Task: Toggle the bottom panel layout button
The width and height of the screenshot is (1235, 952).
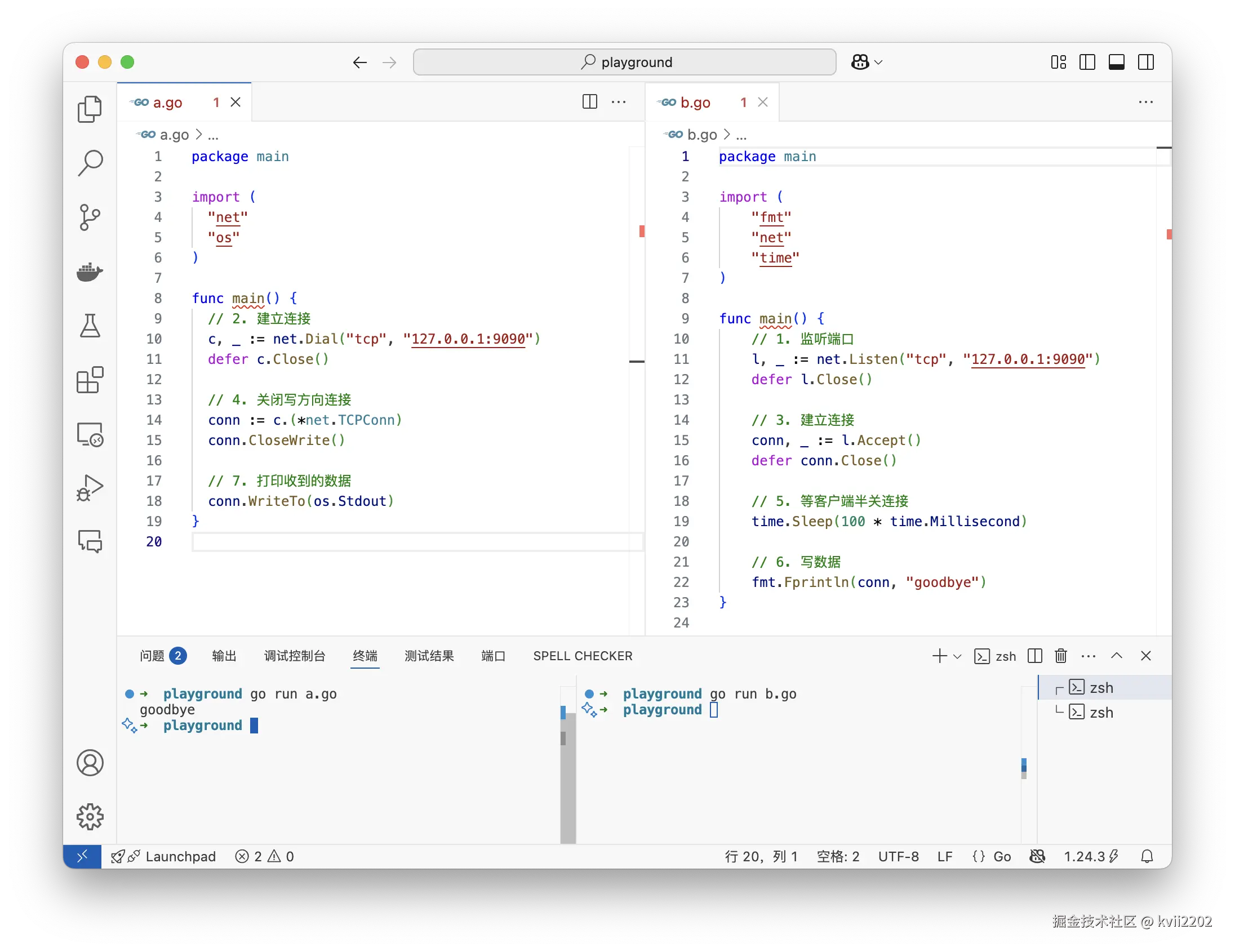Action: coord(1116,62)
